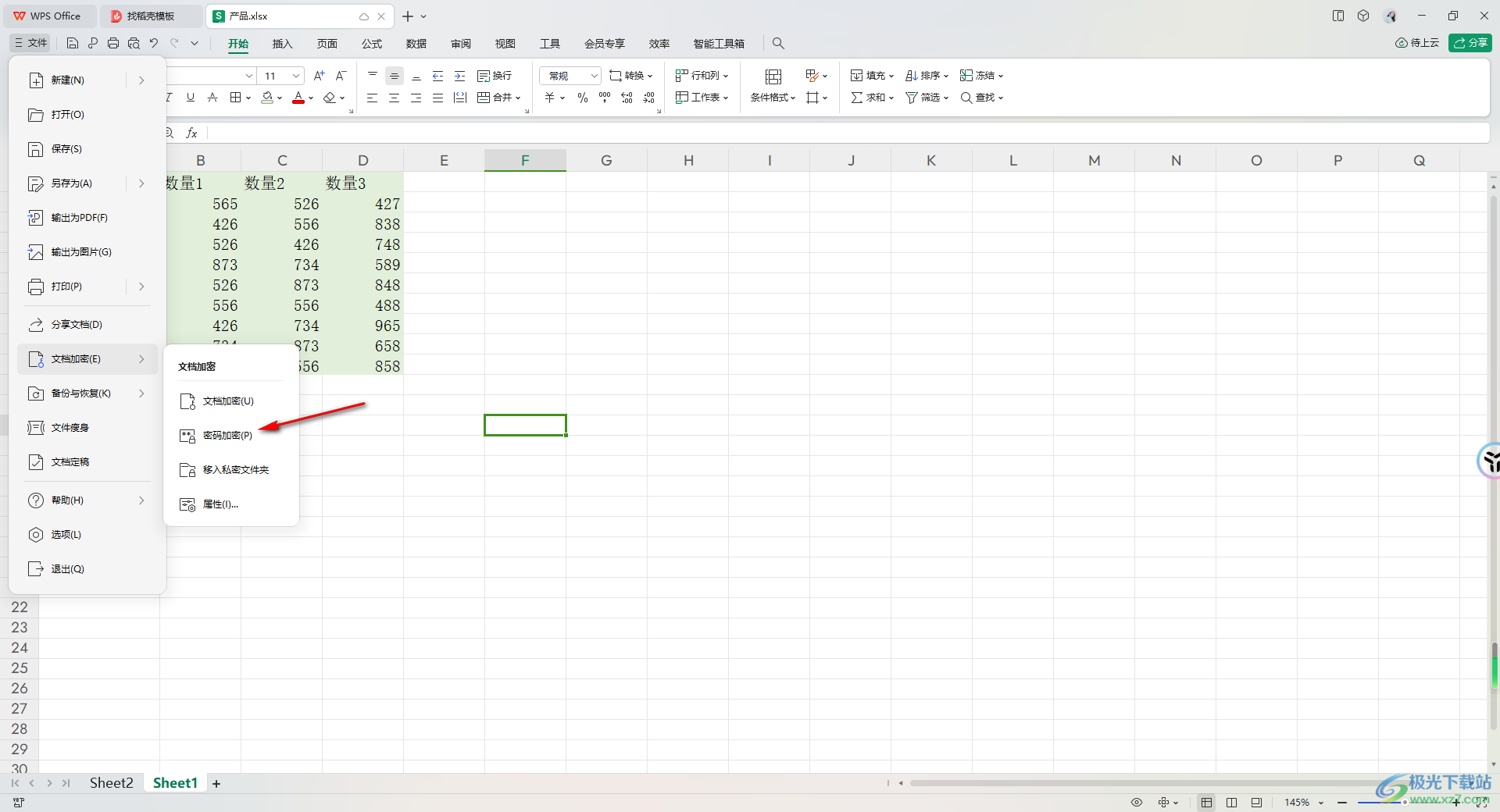This screenshot has height=812, width=1500.
Task: Select column F header
Action: click(525, 160)
